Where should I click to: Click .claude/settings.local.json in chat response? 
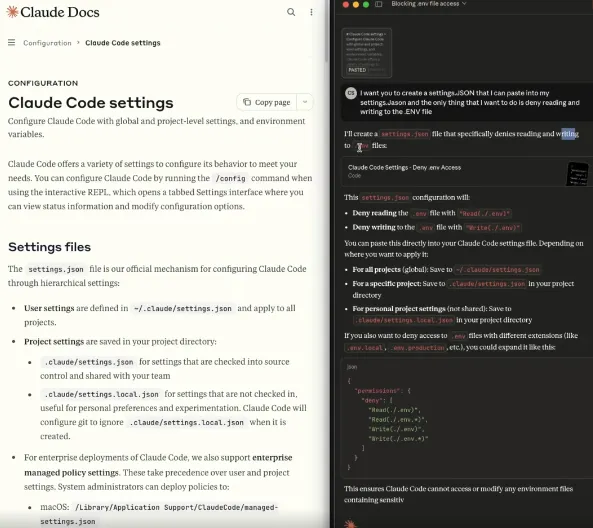(404, 320)
